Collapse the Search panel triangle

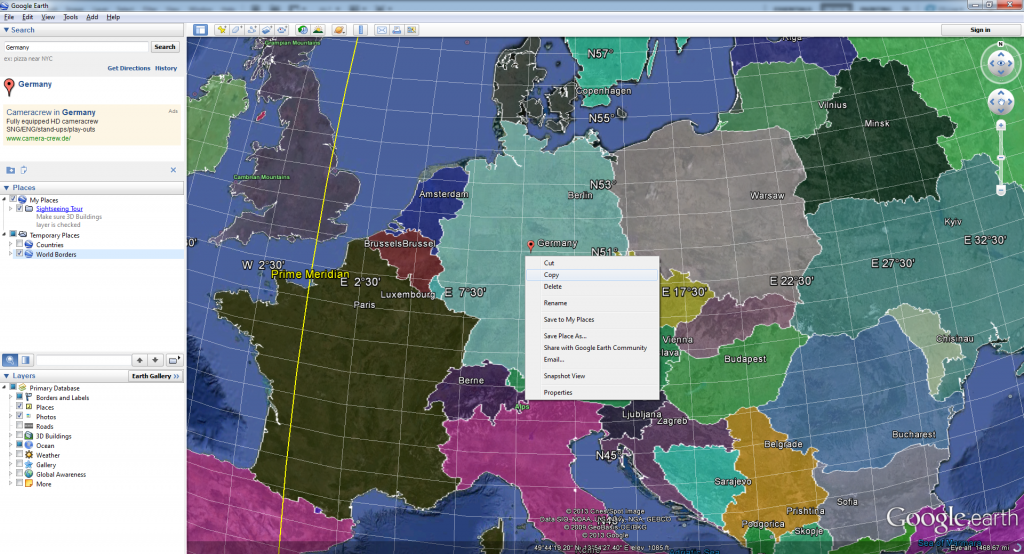(x=6, y=30)
